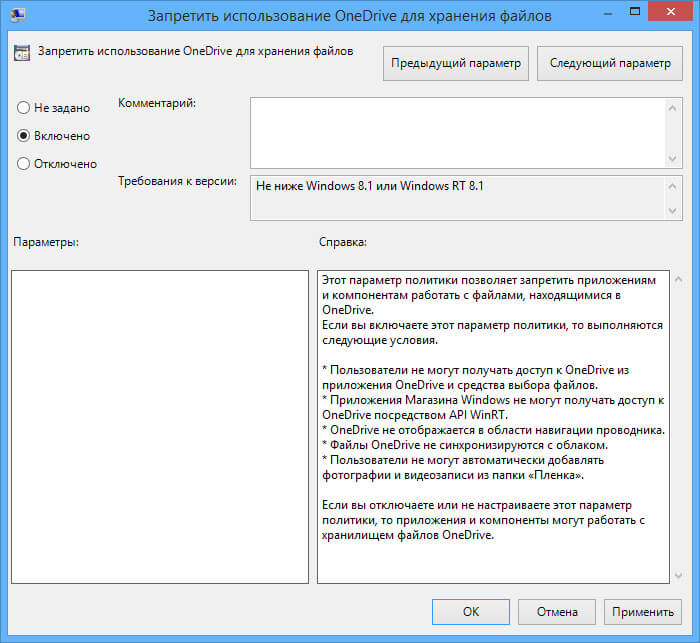This screenshot has height=643, width=700.
Task: Open 'Следующий параметр'
Action: [x=610, y=63]
